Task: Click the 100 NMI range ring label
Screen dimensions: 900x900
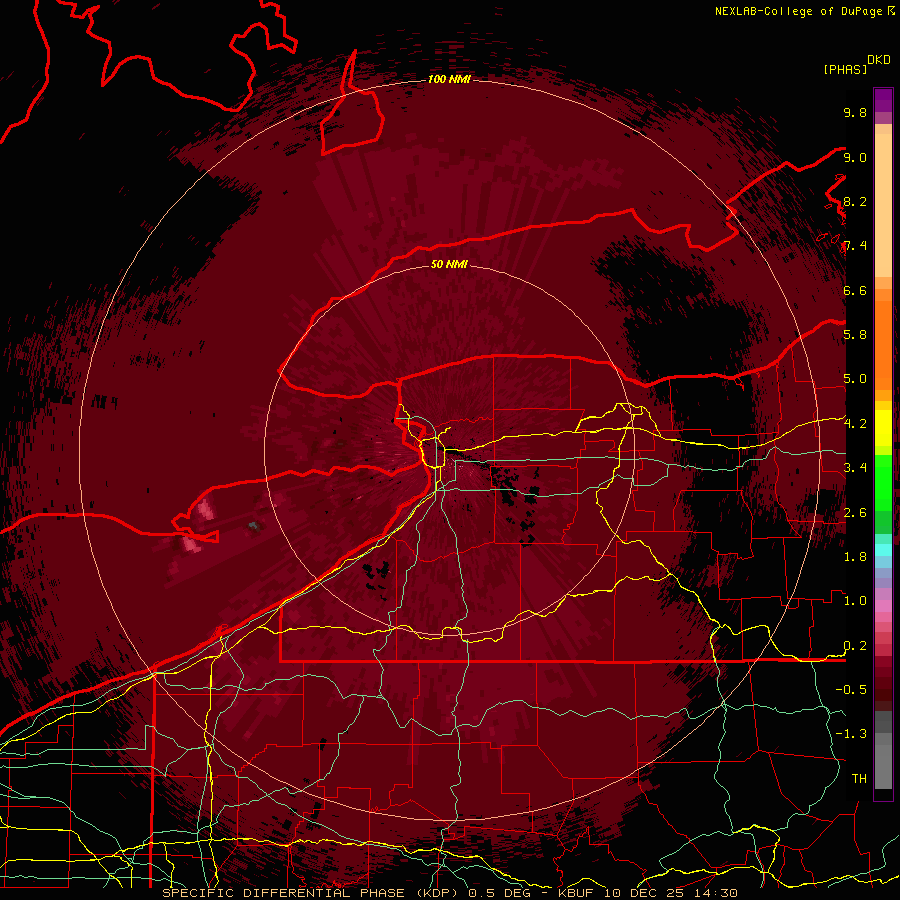Action: [449, 79]
